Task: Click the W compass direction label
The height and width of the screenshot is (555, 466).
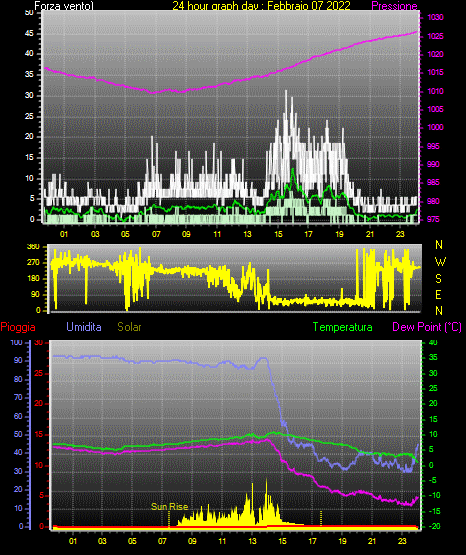Action: tap(440, 262)
